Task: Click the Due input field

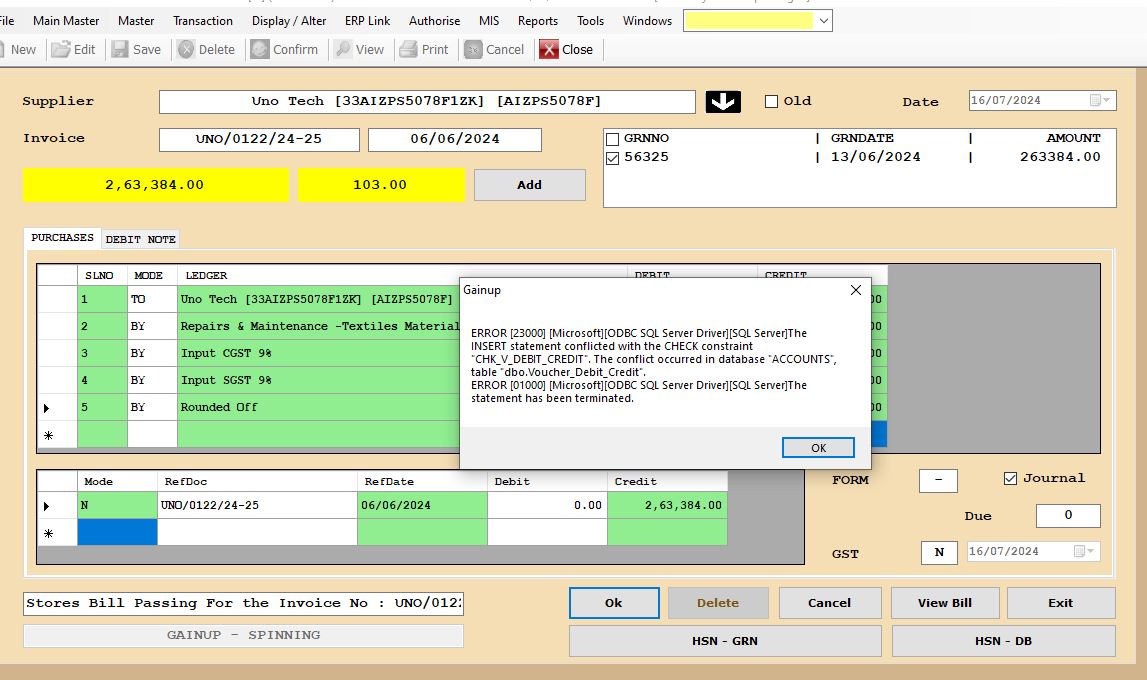Action: pos(1067,516)
